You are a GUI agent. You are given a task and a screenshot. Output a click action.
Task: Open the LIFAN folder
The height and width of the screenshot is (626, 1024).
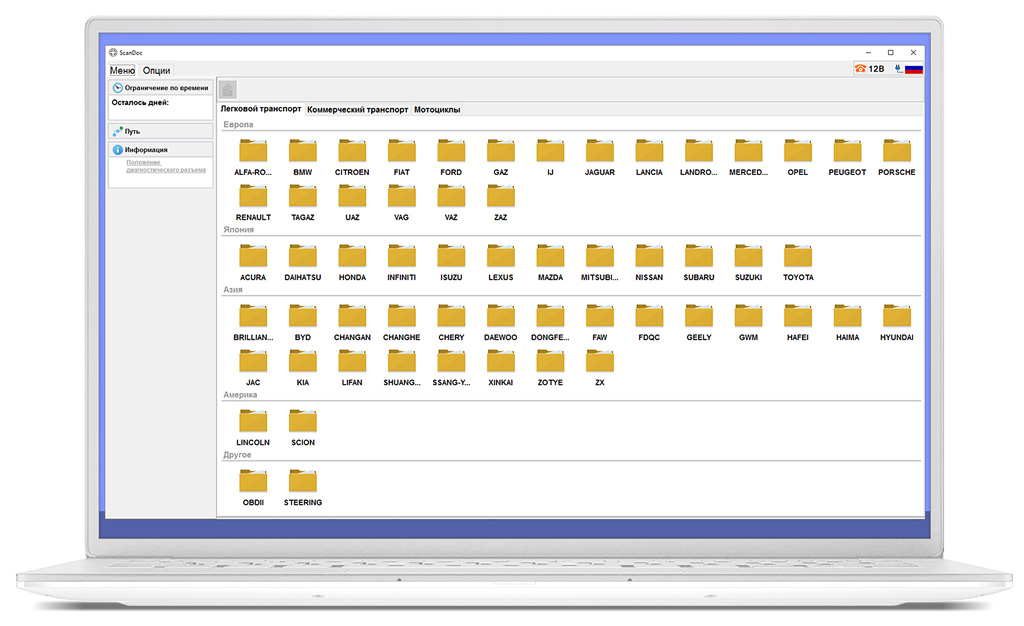[x=352, y=368]
